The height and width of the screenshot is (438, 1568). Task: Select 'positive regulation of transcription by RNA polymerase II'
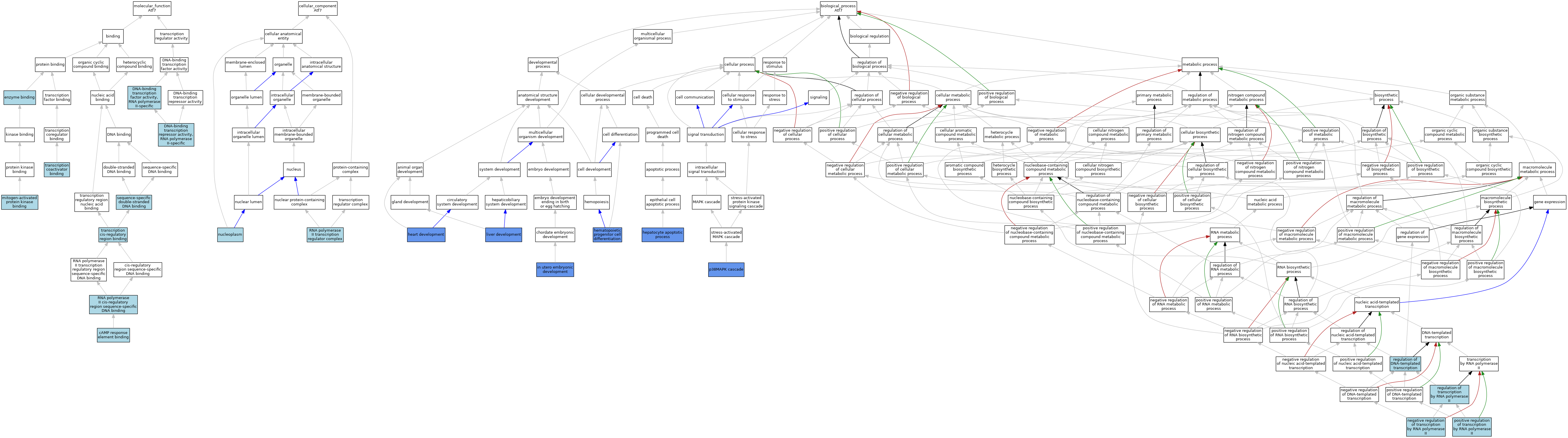[1472, 427]
